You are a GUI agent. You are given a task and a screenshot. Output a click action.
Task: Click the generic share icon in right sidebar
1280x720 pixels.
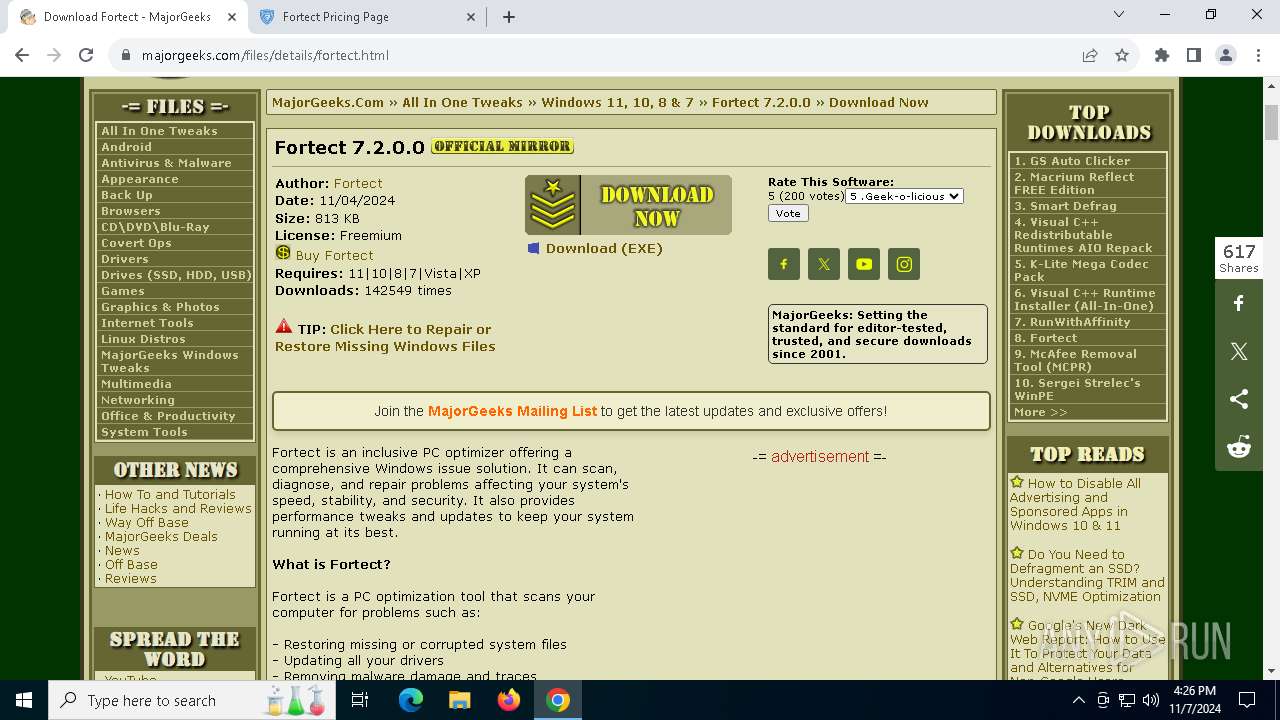coord(1239,399)
